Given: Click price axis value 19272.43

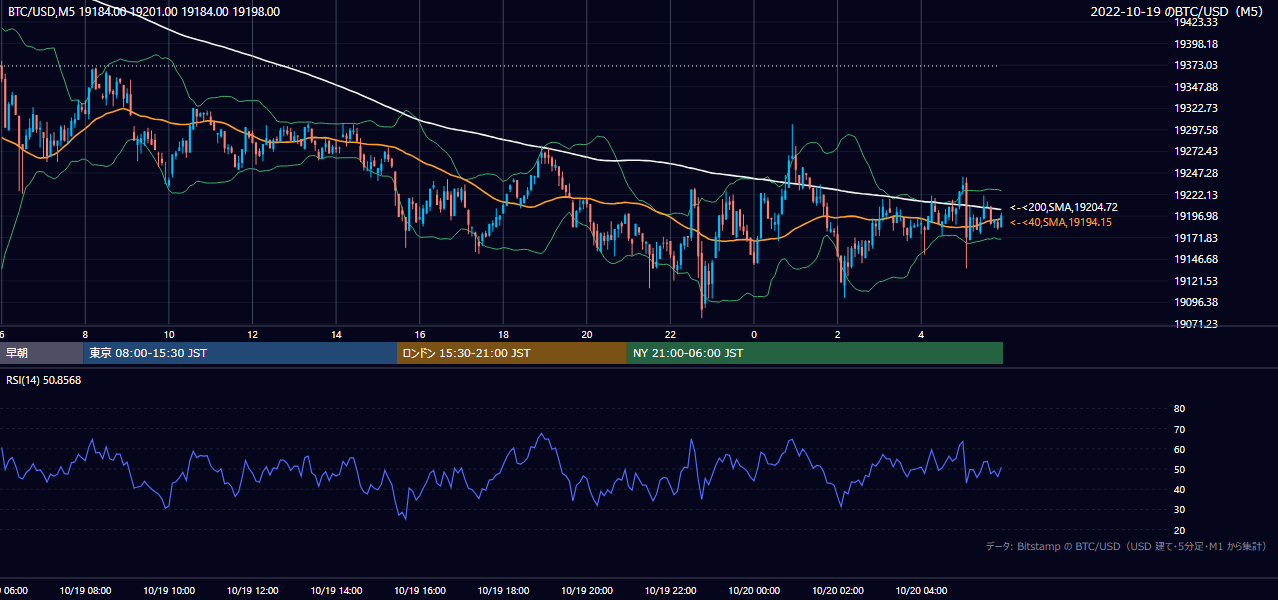Looking at the screenshot, I should 1195,151.
